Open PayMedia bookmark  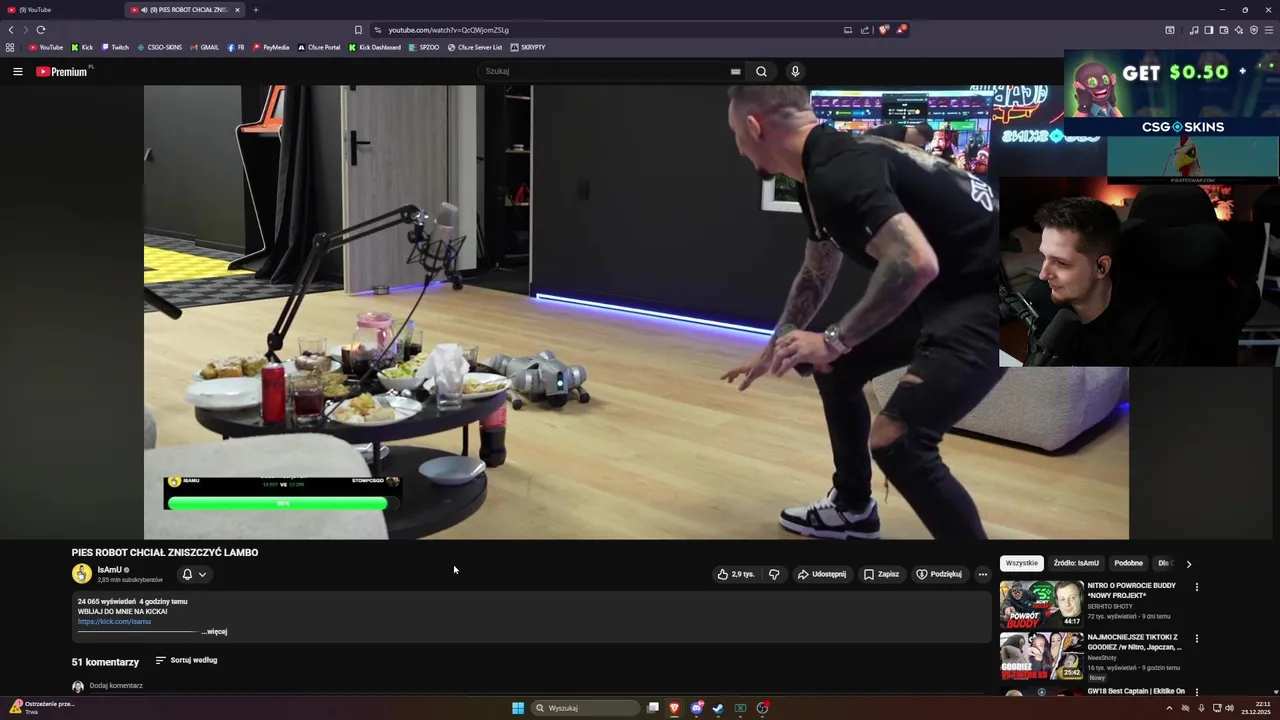point(271,47)
